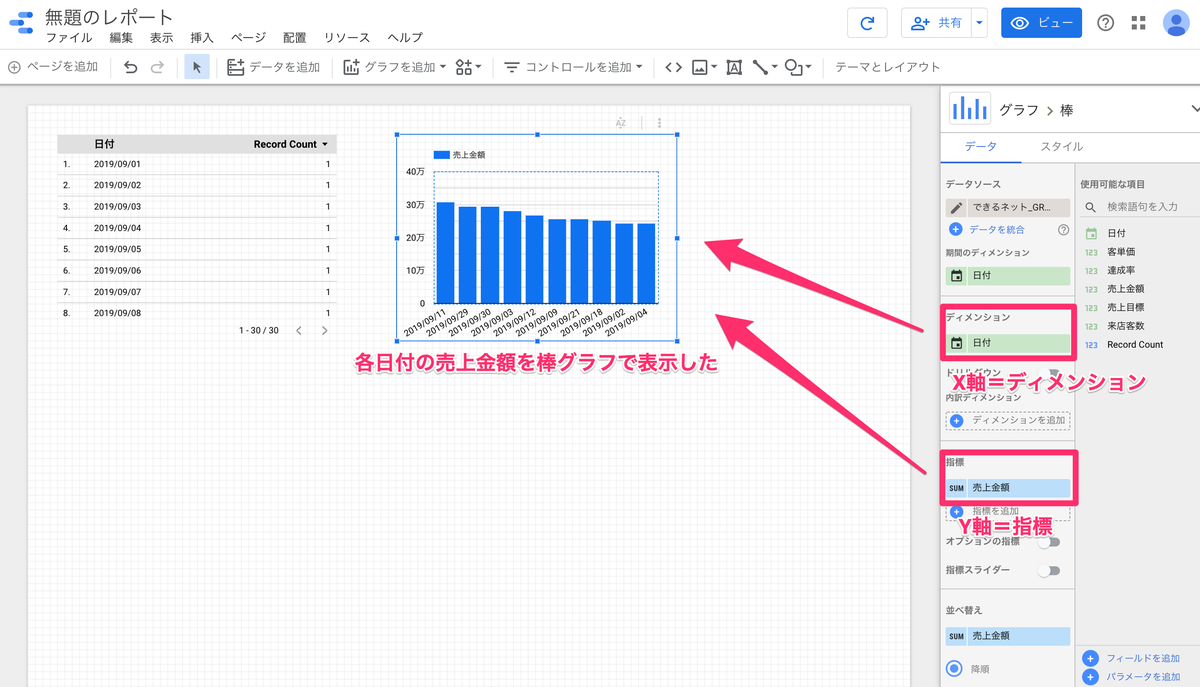Click the refresh data button
This screenshot has height=687, width=1200.
(x=867, y=23)
